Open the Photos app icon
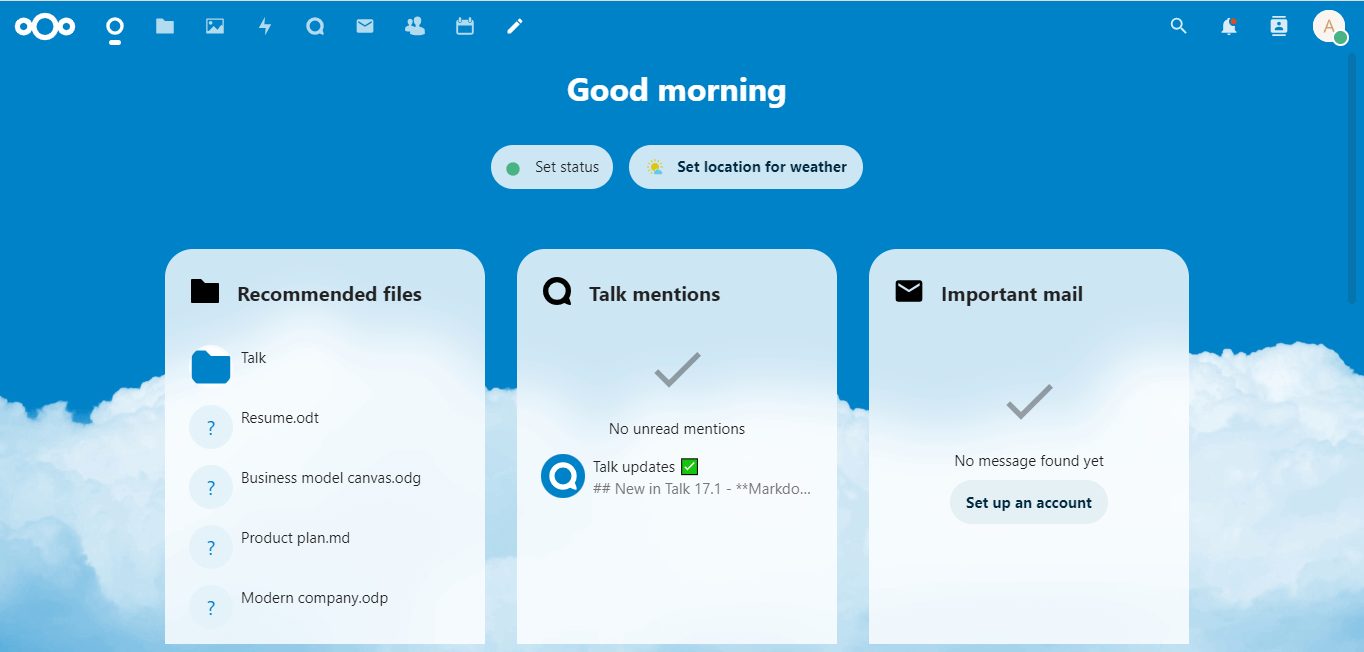 [215, 27]
